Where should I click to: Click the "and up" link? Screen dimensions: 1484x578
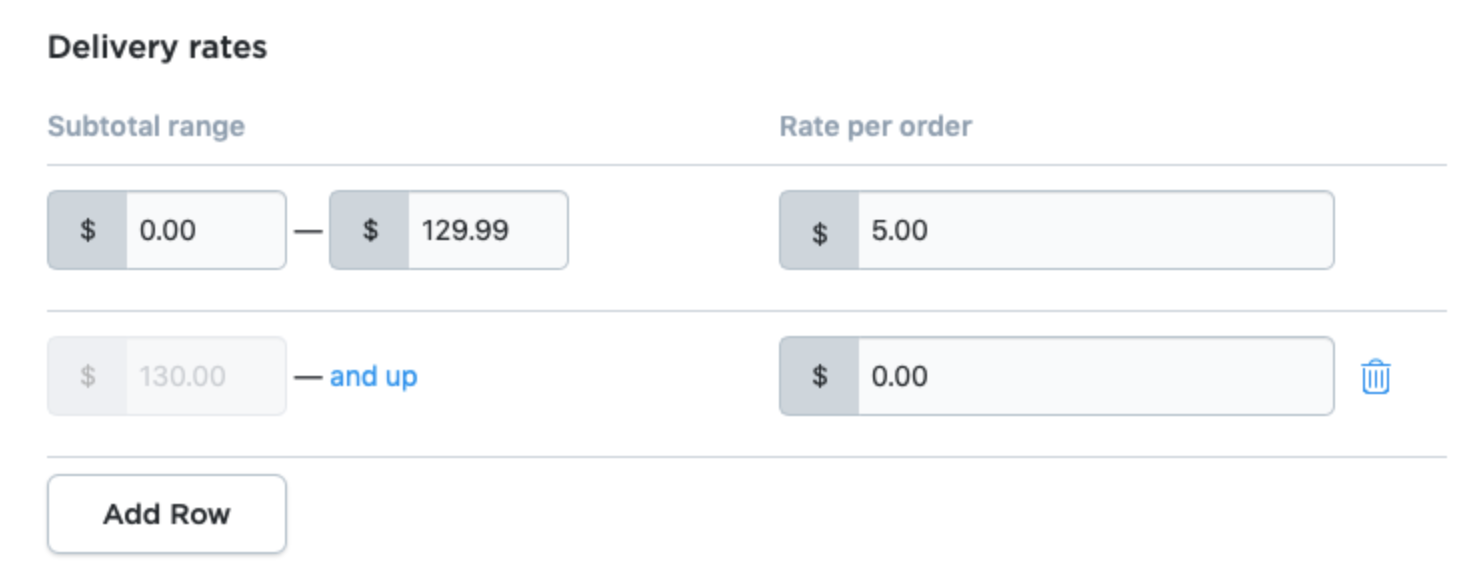click(373, 377)
